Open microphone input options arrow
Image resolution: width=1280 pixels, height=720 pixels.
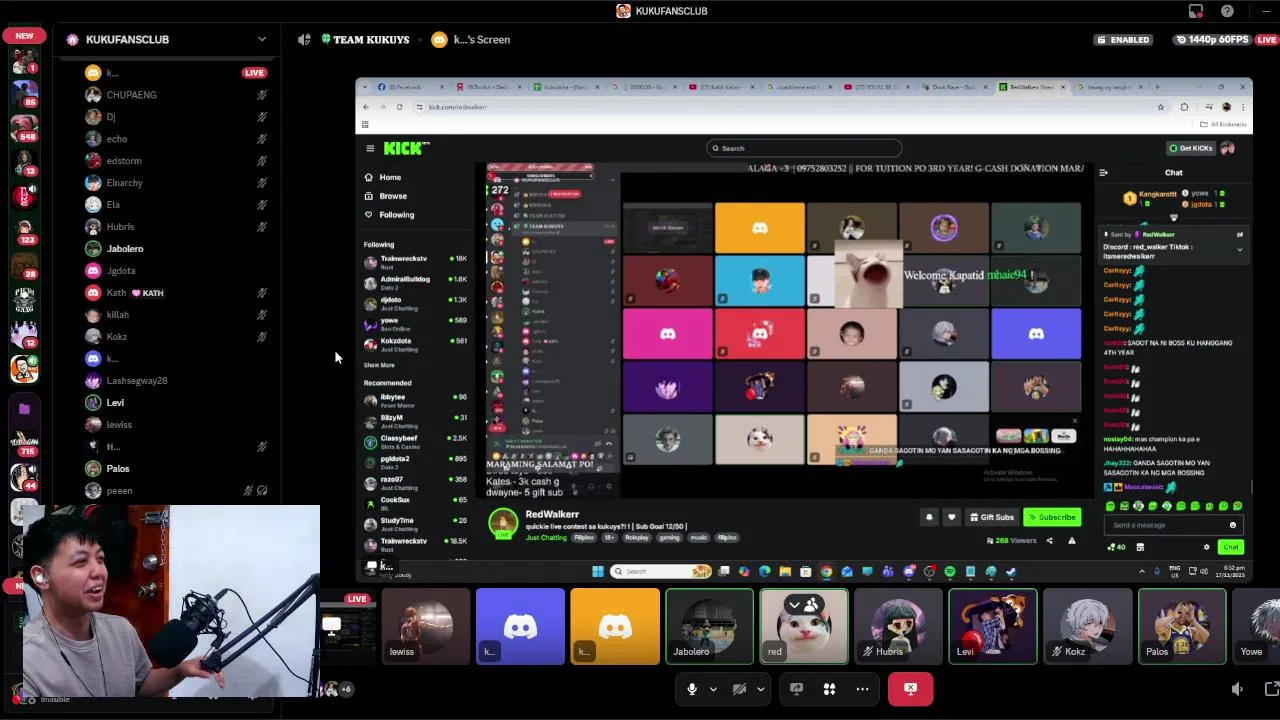713,689
